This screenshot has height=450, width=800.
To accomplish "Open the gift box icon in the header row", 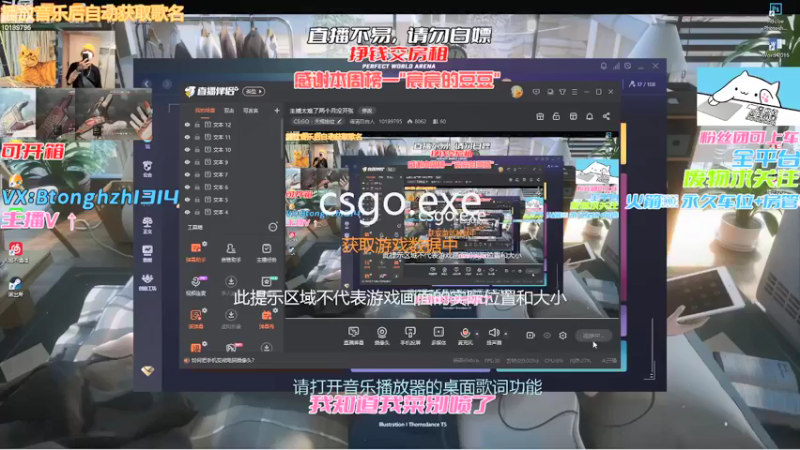I will click(x=540, y=116).
